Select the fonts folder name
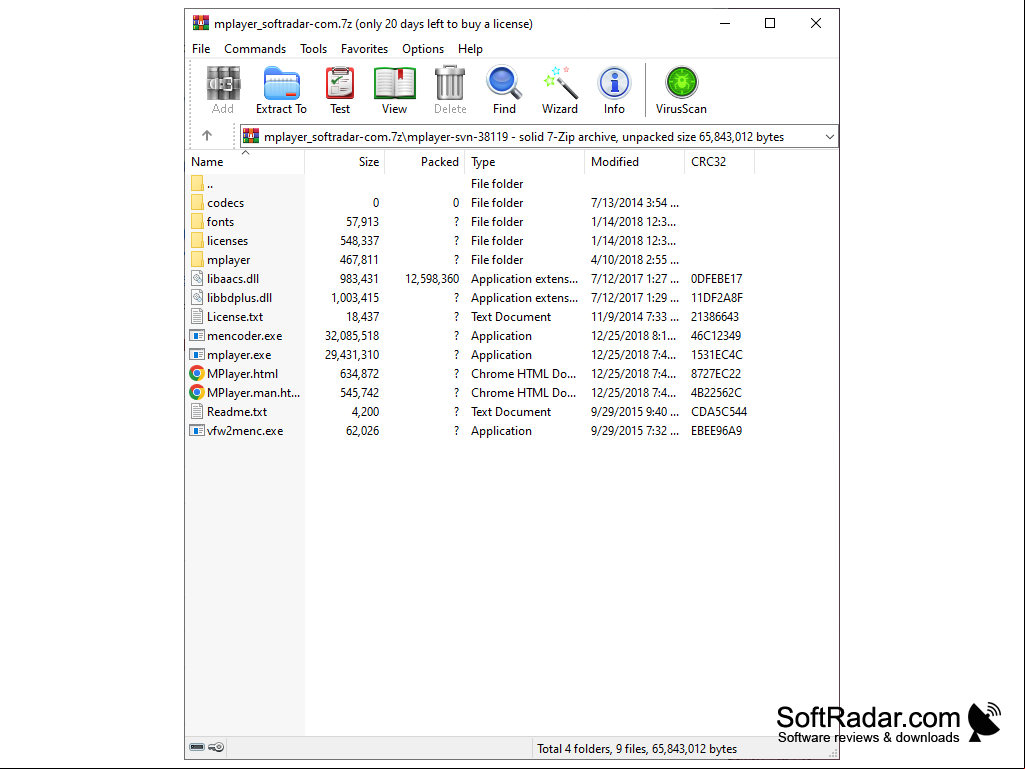1025x769 pixels. point(220,222)
